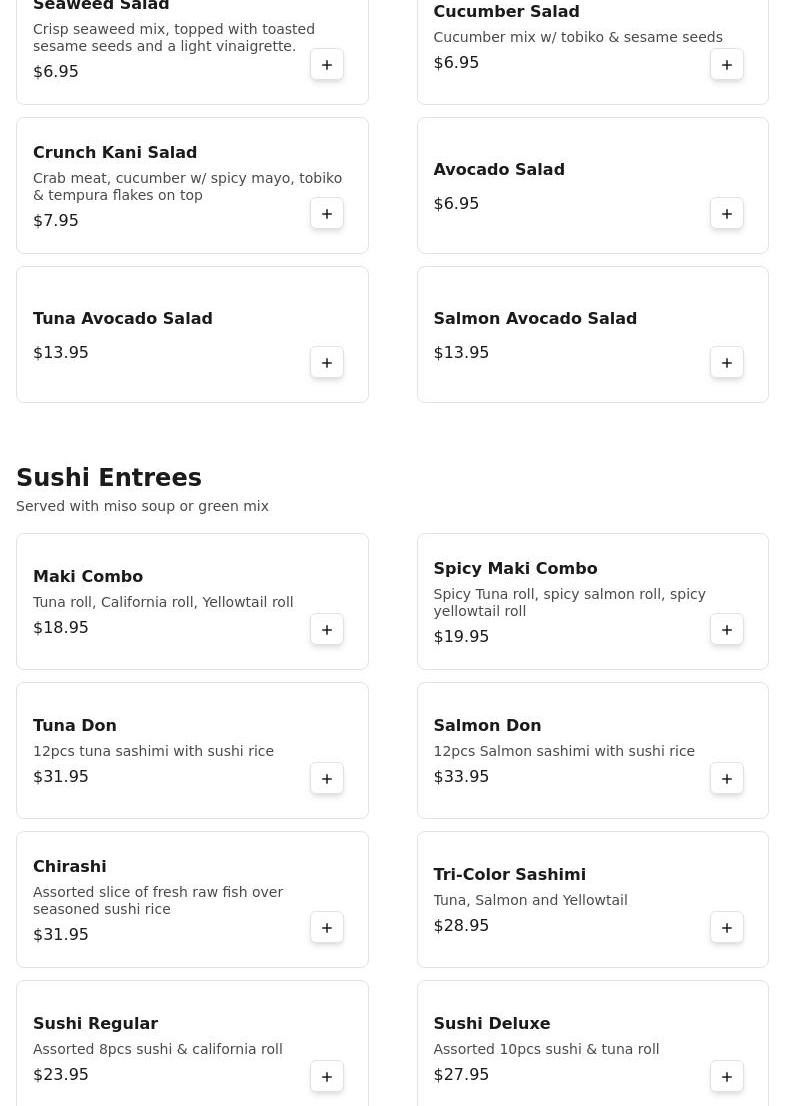Viewport: 785px width, 1106px height.
Task: Click the Tuna Don price $31.95
Action: pos(61,777)
